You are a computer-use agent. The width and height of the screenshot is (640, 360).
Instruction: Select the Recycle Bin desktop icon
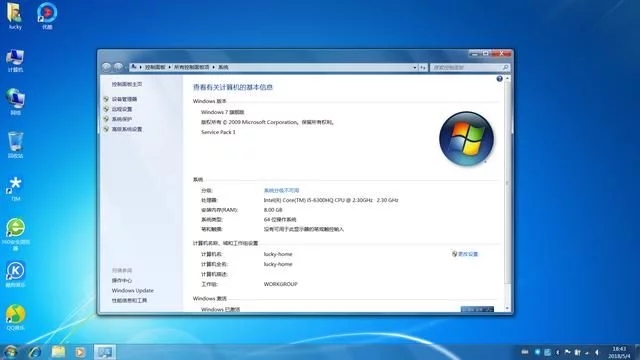click(x=15, y=145)
